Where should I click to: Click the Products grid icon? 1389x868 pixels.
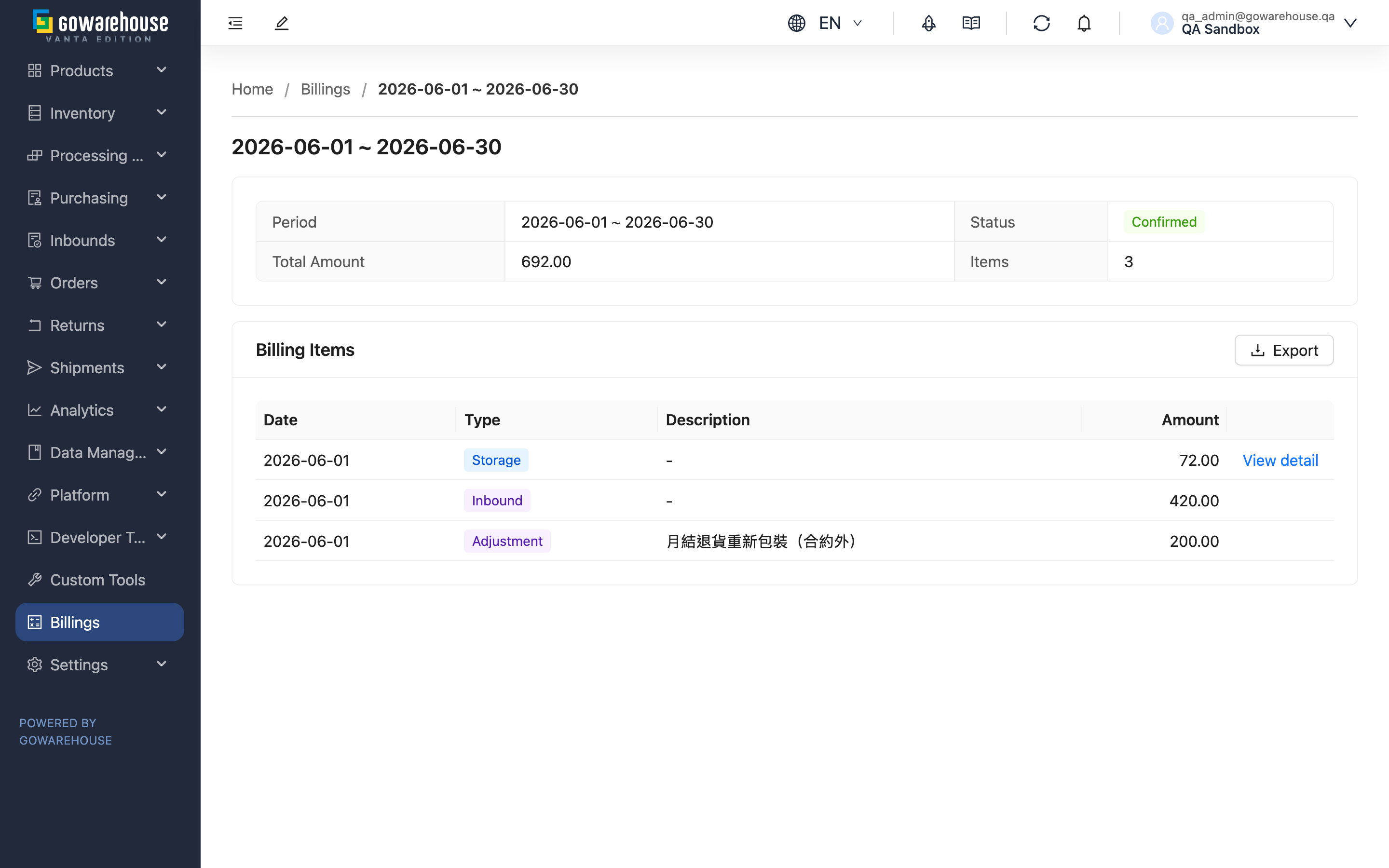point(34,70)
